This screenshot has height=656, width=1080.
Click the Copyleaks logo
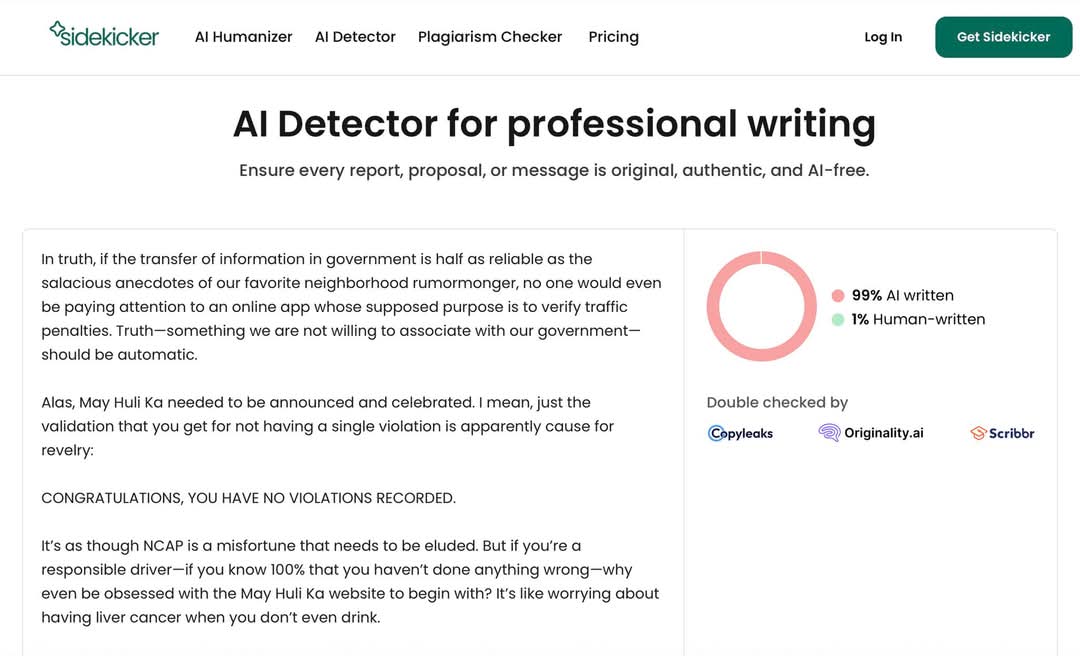(x=740, y=433)
